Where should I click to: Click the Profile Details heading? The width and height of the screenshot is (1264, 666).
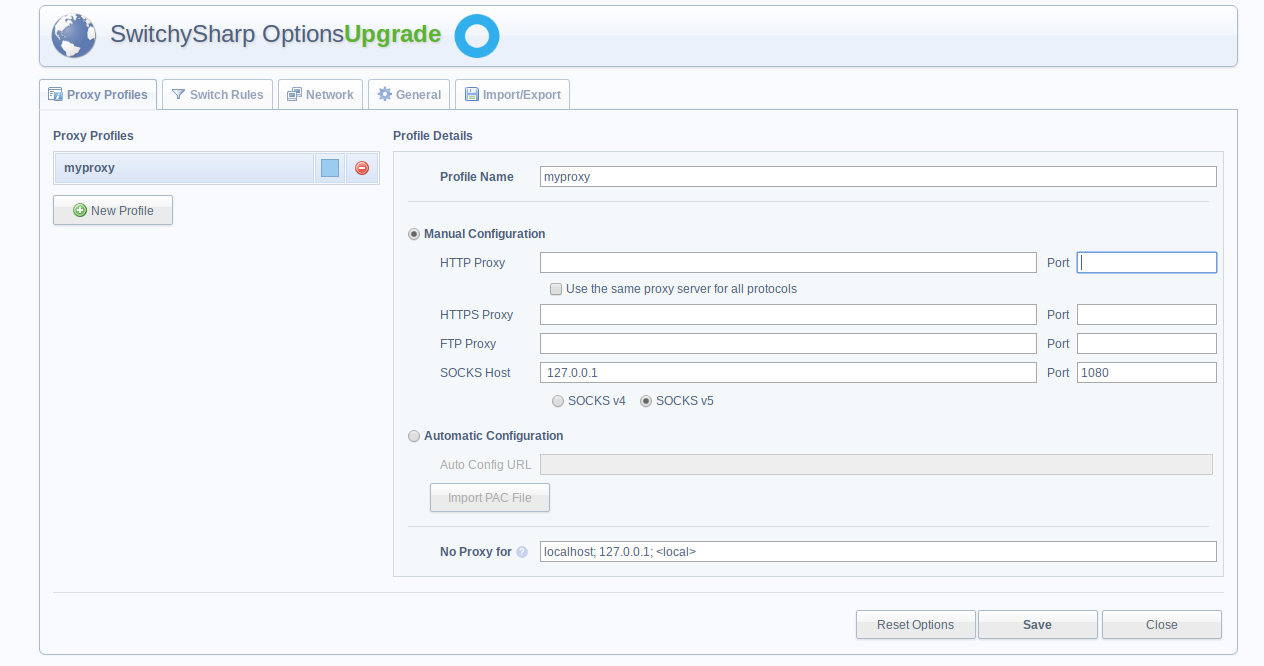(433, 136)
